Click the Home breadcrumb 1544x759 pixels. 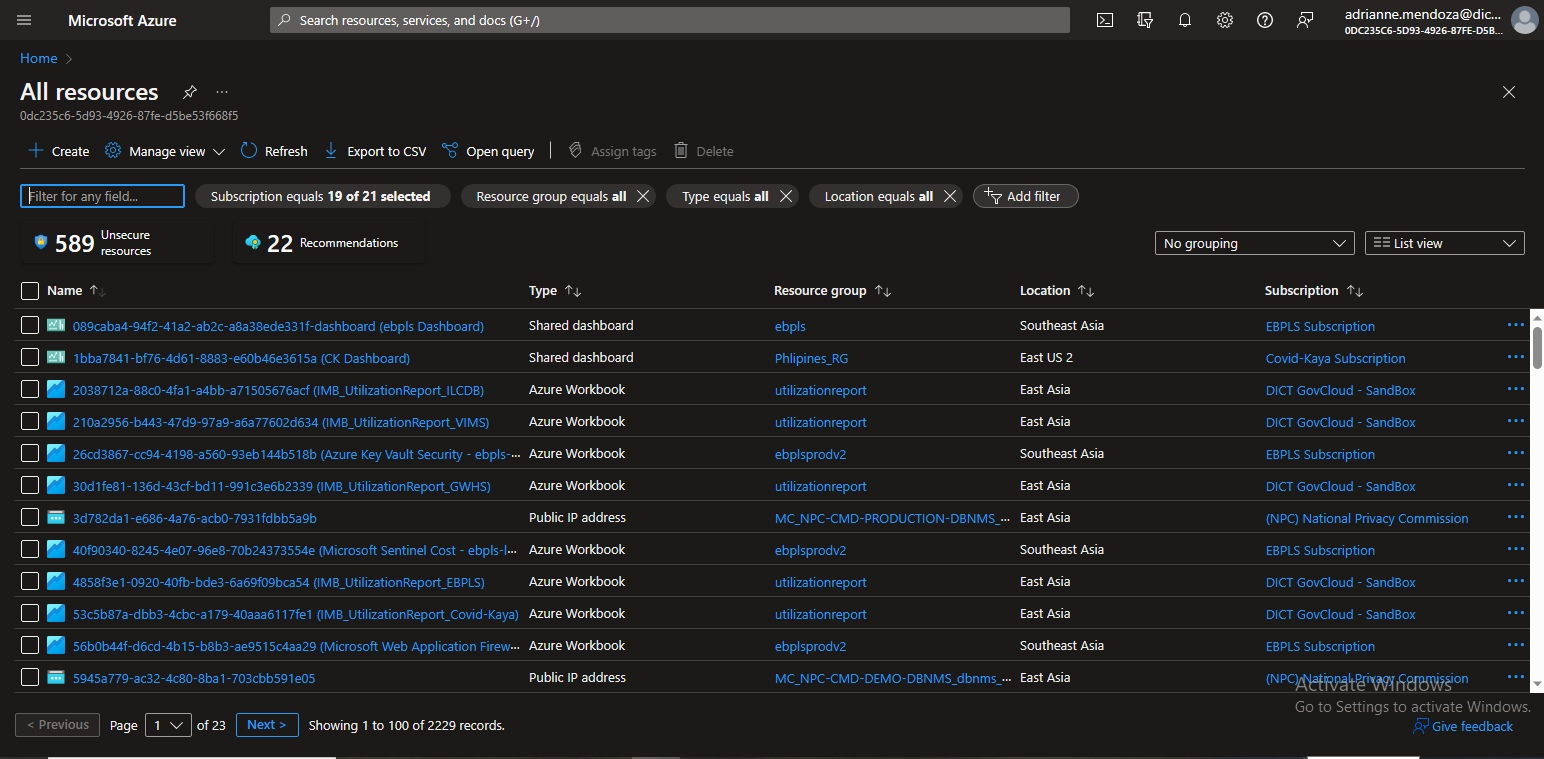(x=38, y=59)
